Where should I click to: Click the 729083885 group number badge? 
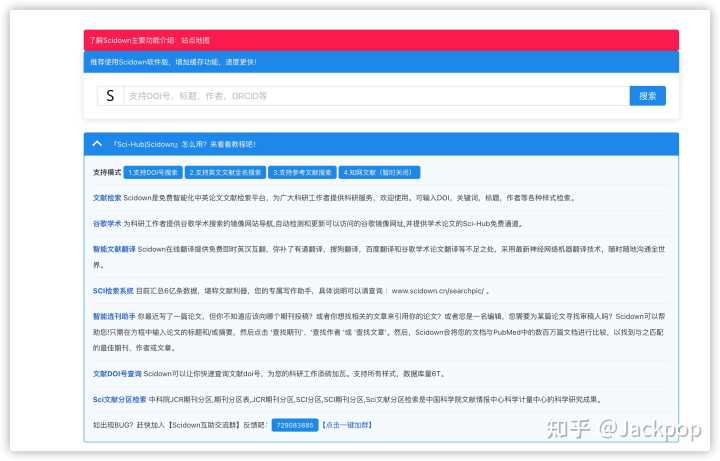coord(294,425)
